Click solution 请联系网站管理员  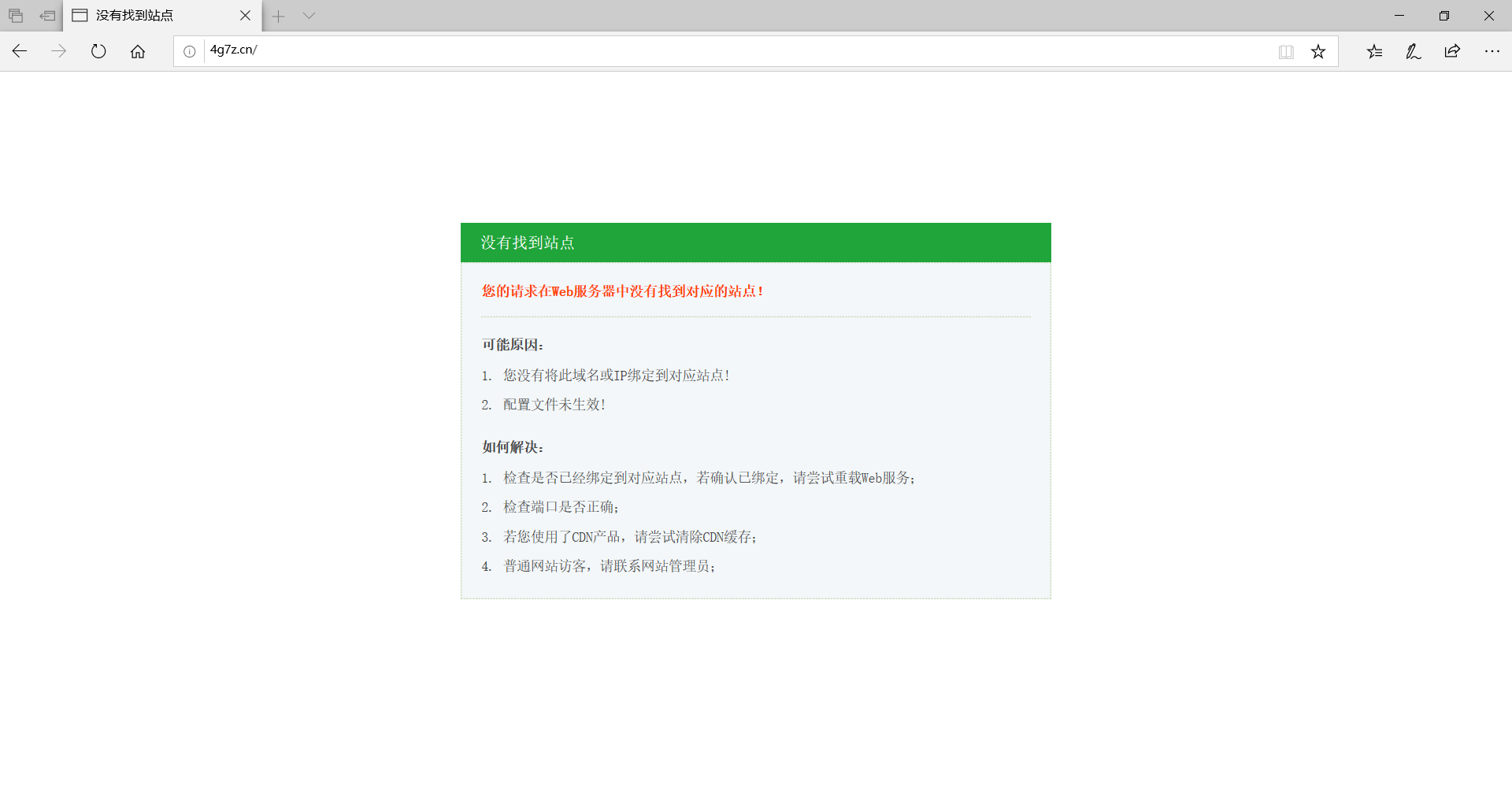(x=610, y=566)
